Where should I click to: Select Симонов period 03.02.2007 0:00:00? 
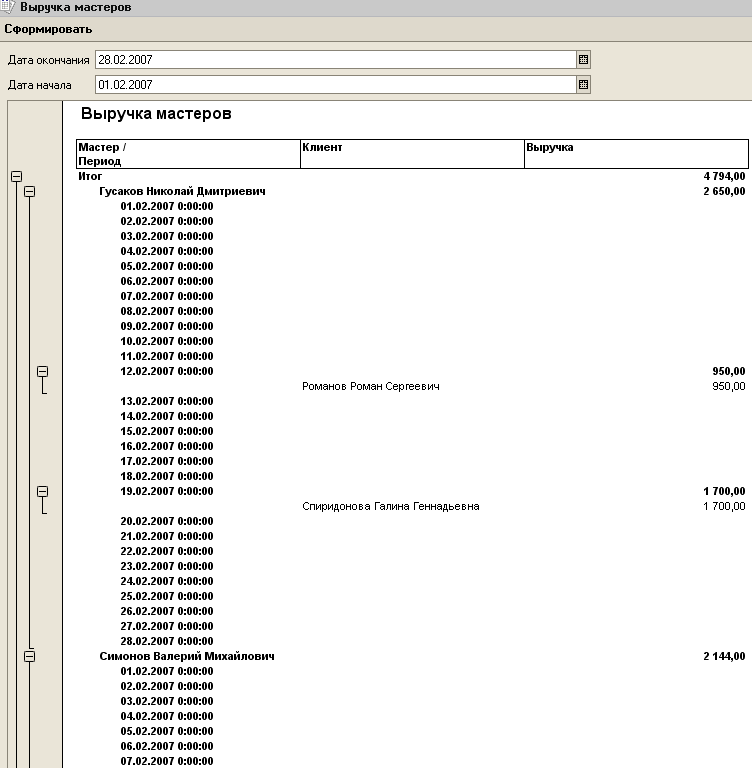click(167, 701)
